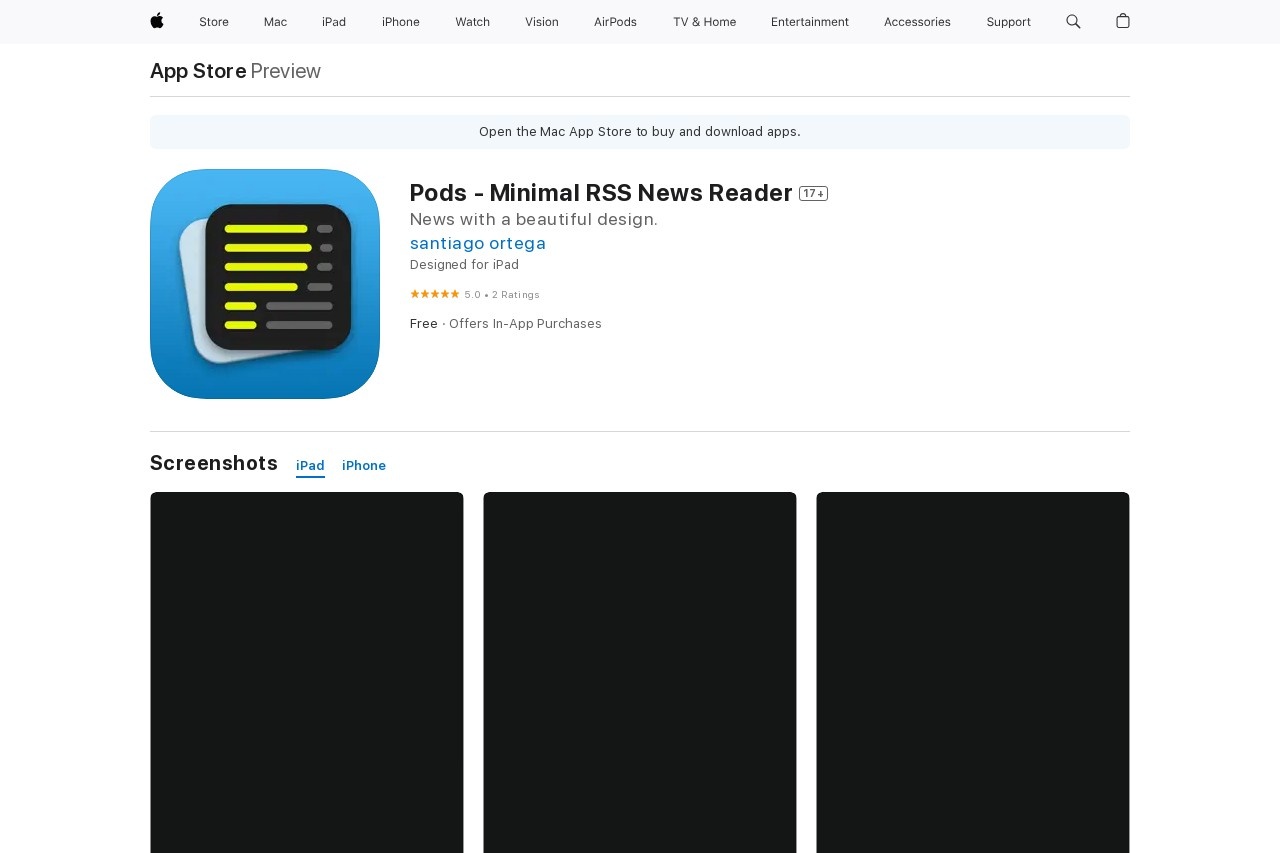Click the 17+ age rating badge
Image resolution: width=1280 pixels, height=853 pixels.
coord(813,194)
